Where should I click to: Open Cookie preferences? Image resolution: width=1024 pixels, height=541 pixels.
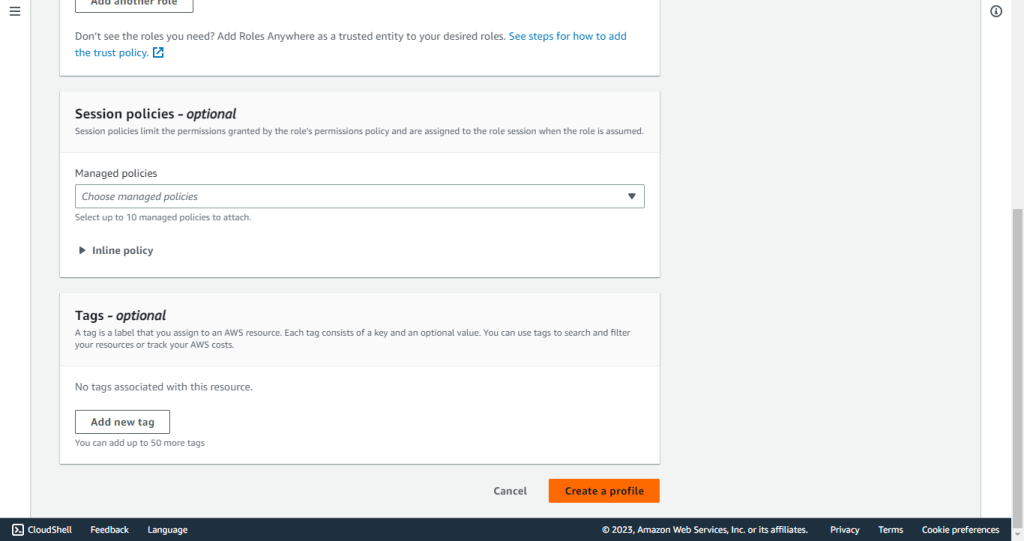point(960,530)
